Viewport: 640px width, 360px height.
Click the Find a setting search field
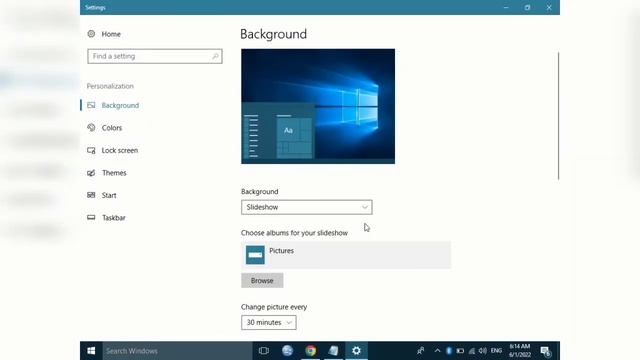pos(155,56)
